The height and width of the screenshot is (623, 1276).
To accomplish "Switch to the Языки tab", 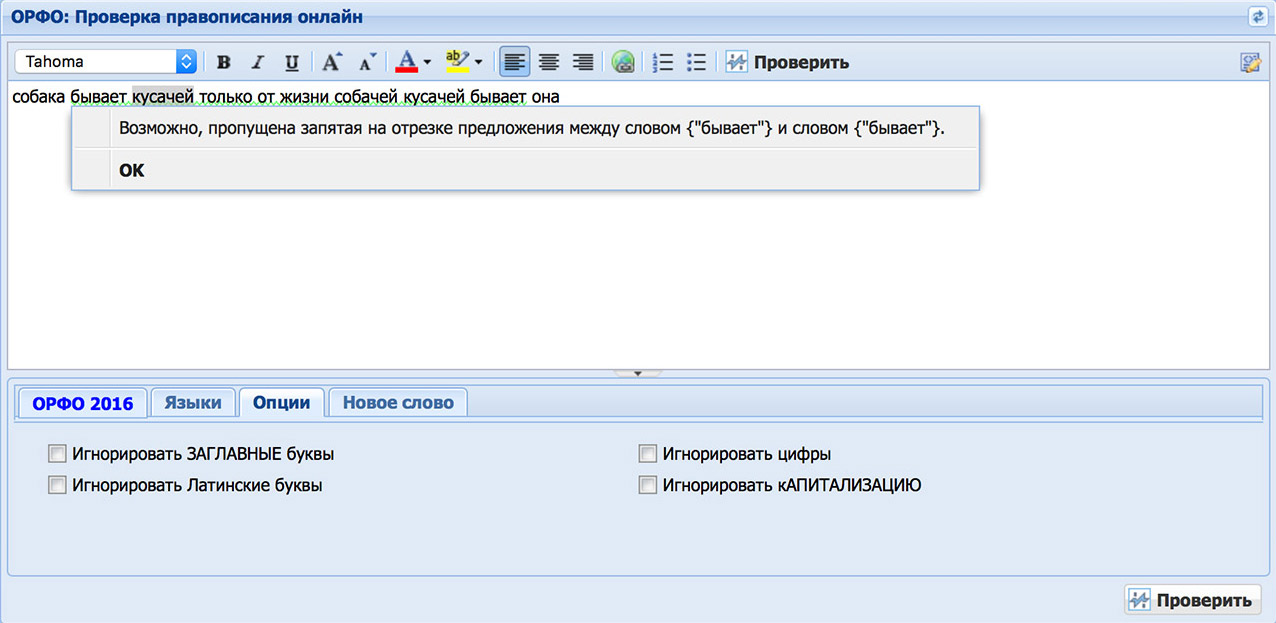I will coord(193,403).
